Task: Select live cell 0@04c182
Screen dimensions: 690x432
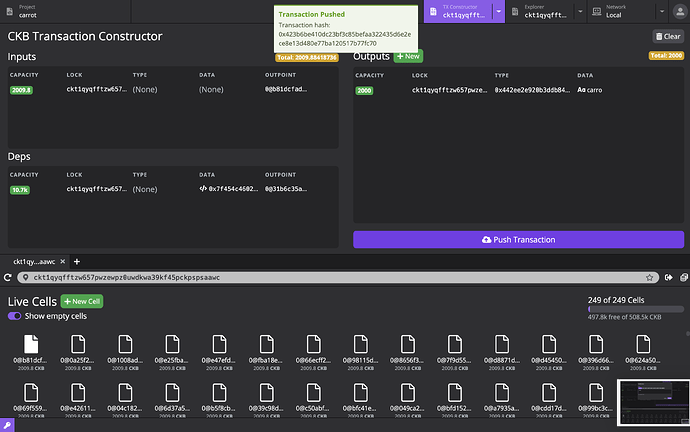Action: click(x=125, y=400)
